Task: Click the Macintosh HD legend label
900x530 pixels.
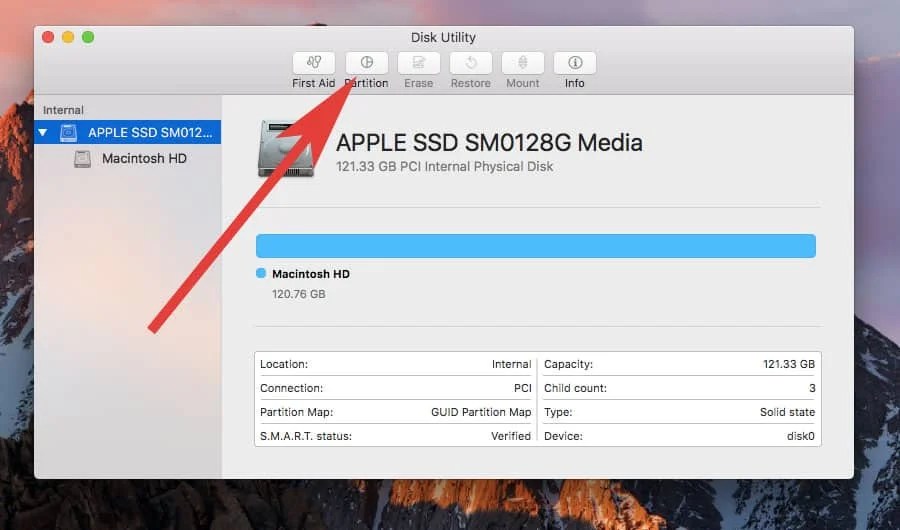Action: [x=311, y=274]
